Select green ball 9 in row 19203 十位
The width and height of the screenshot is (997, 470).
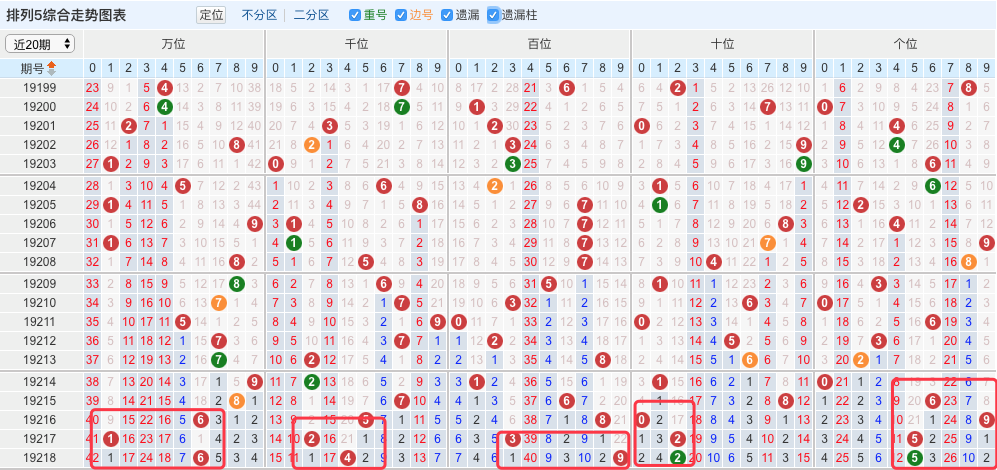(x=804, y=164)
